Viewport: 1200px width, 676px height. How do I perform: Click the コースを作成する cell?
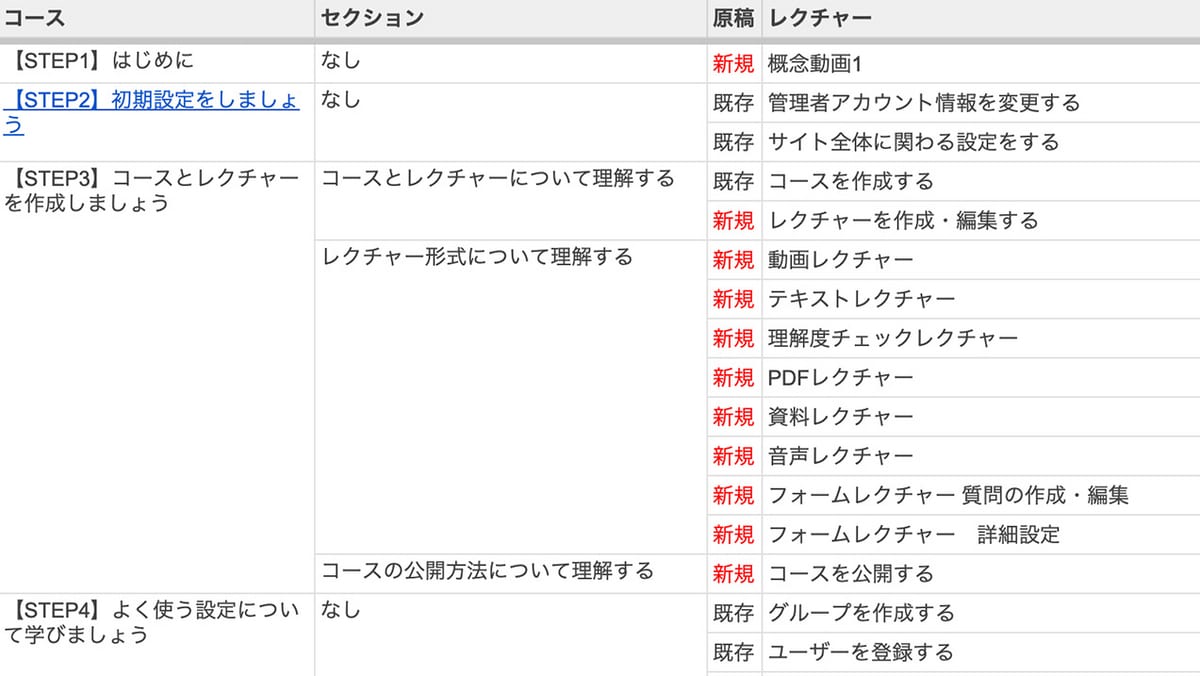(980, 181)
